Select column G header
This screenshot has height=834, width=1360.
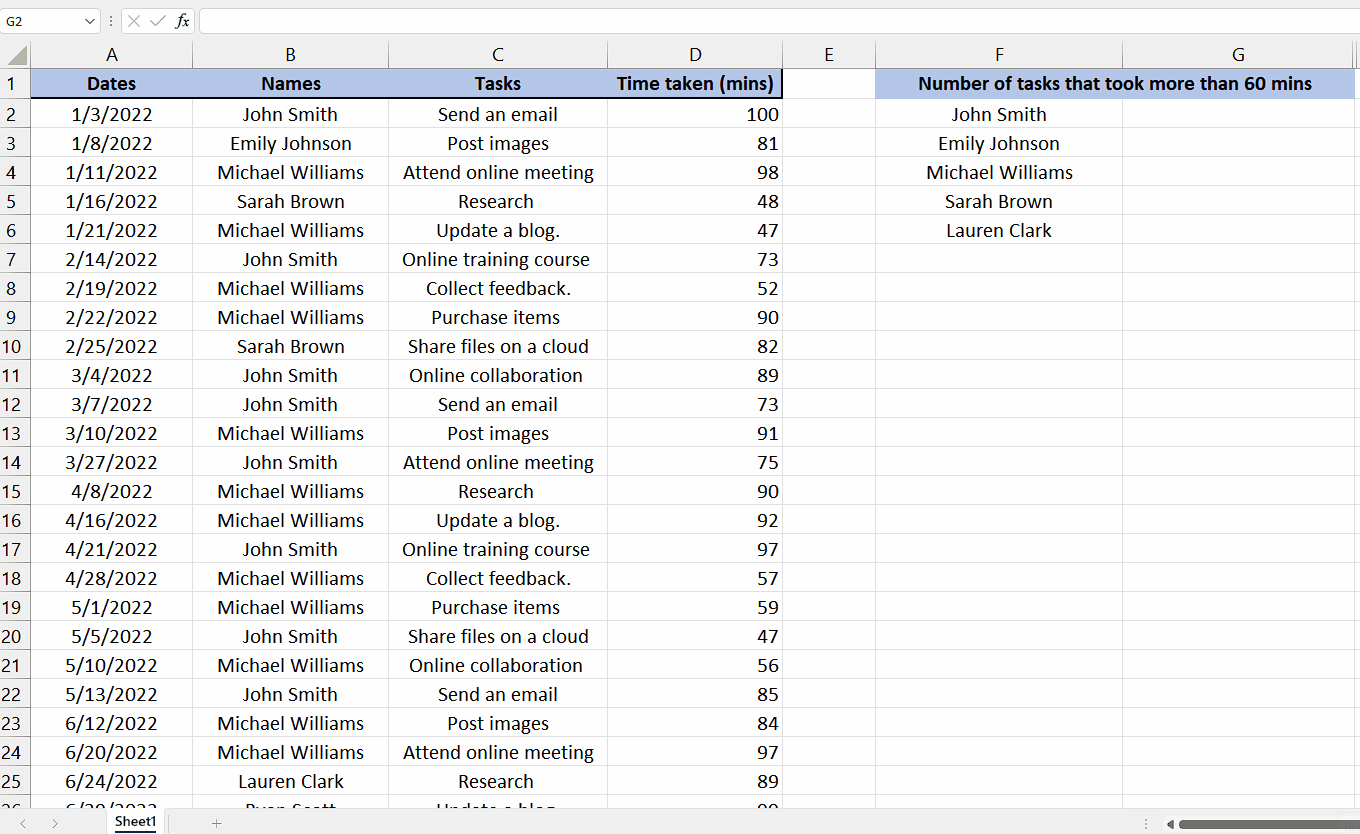click(x=1238, y=55)
